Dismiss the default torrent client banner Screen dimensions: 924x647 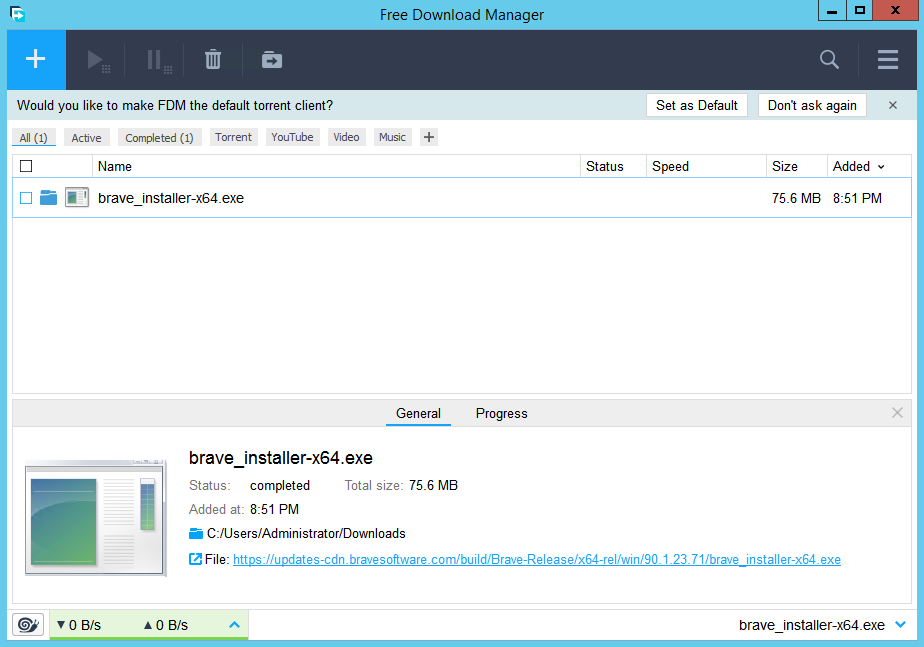point(893,105)
